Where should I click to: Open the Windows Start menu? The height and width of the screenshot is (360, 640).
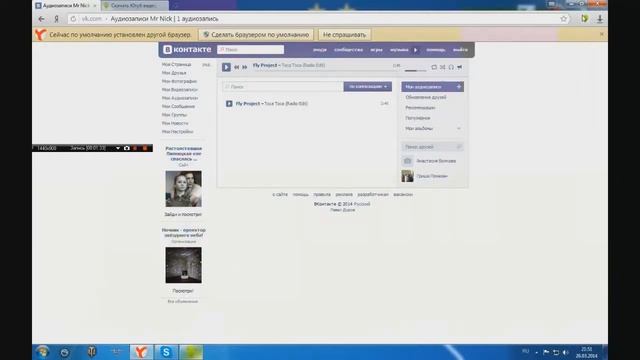click(x=42, y=352)
